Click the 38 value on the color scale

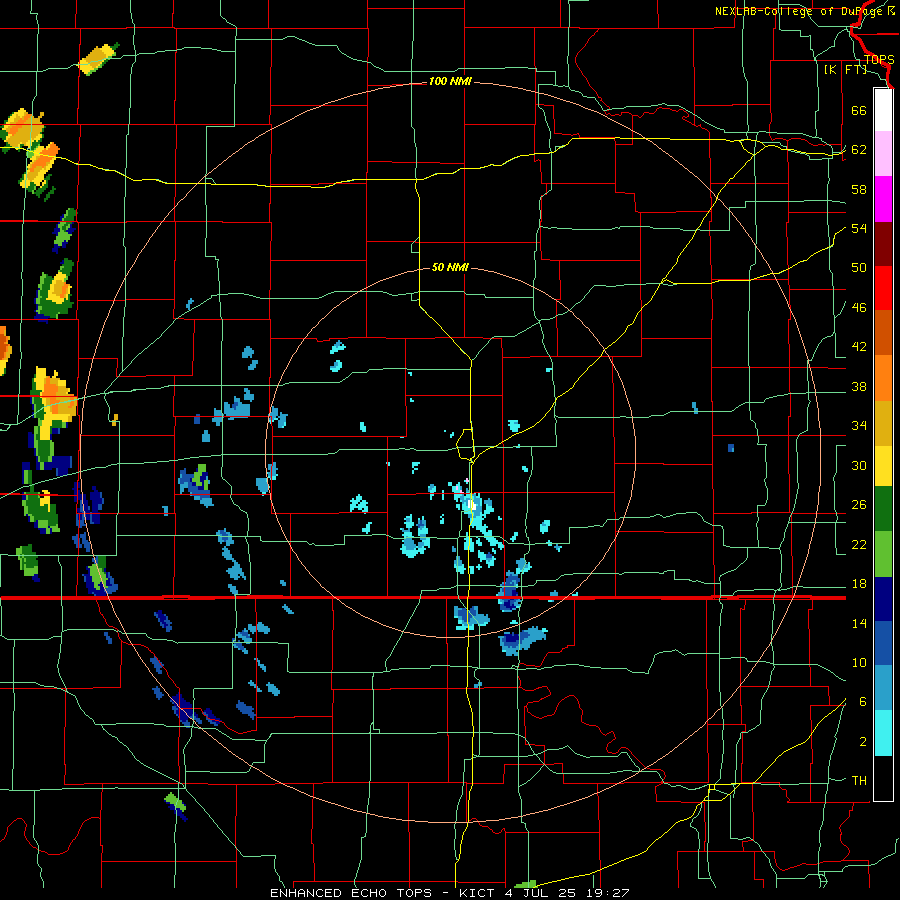pos(859,386)
